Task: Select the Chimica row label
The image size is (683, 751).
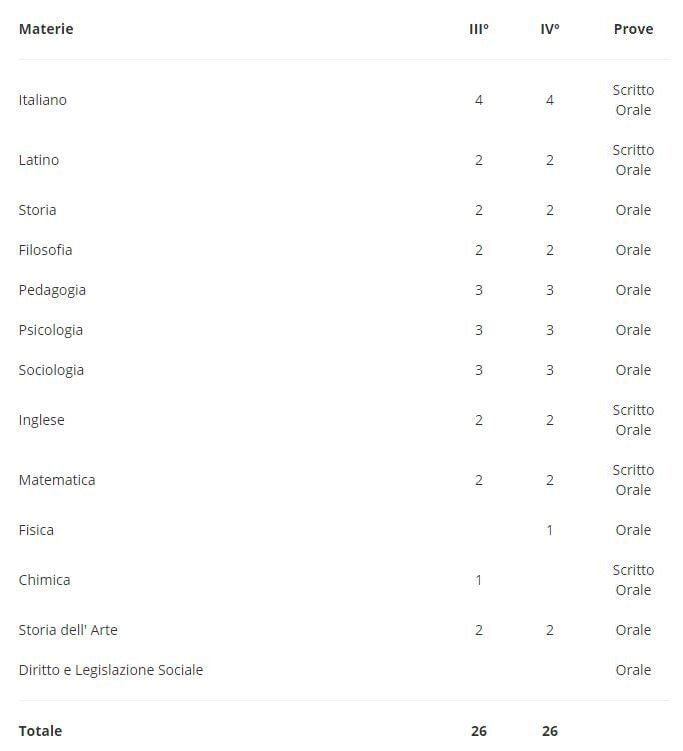Action: 44,580
